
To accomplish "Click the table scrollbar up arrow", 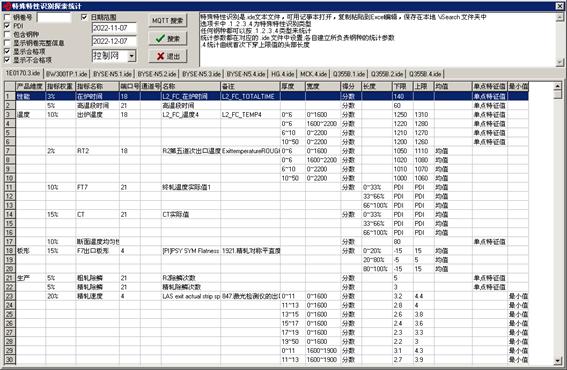I will coord(557,86).
